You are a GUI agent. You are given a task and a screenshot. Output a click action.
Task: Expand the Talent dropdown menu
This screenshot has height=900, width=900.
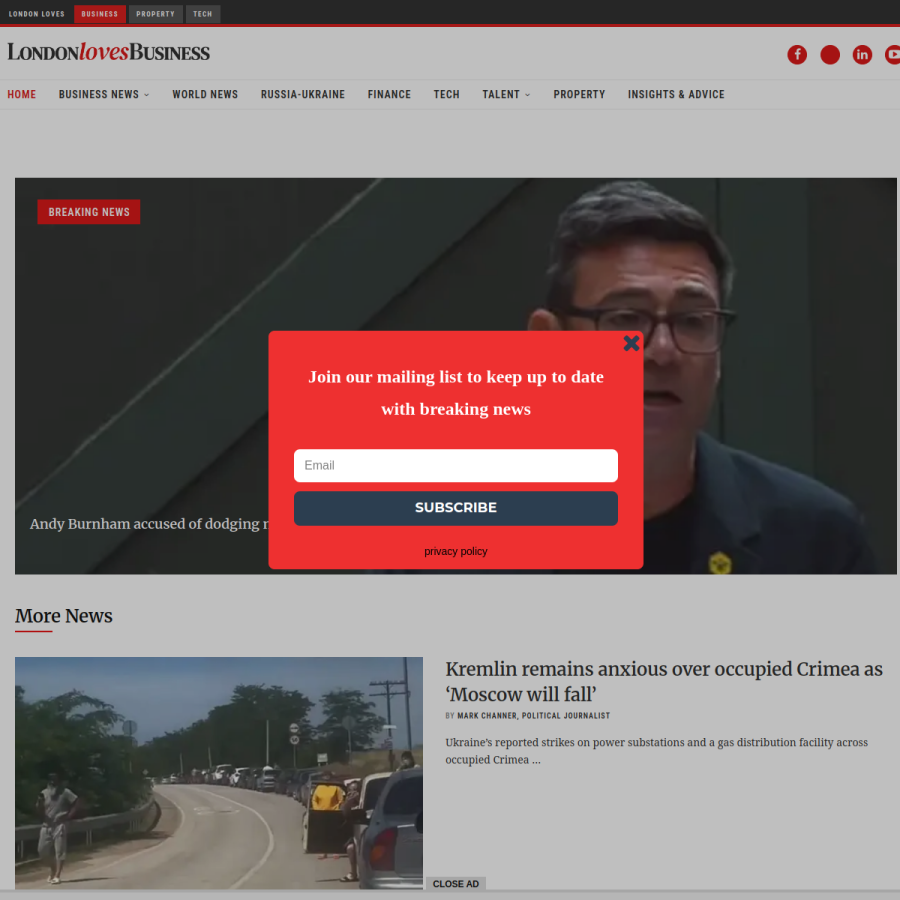(506, 94)
